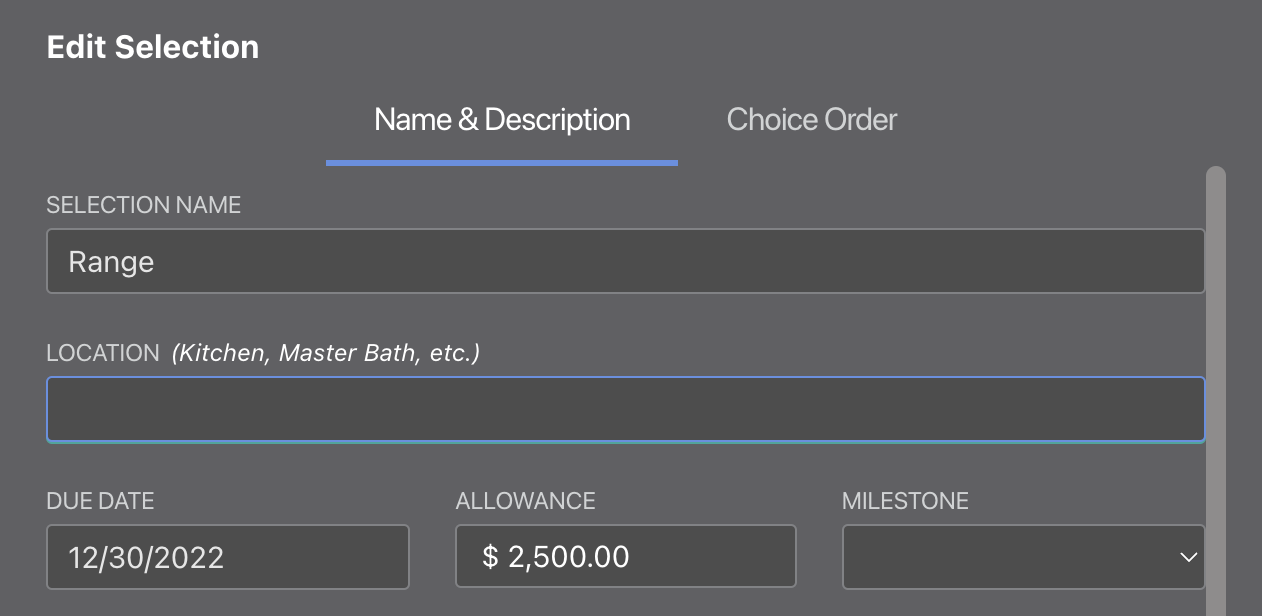Switch to the Choice Order tab

point(812,119)
